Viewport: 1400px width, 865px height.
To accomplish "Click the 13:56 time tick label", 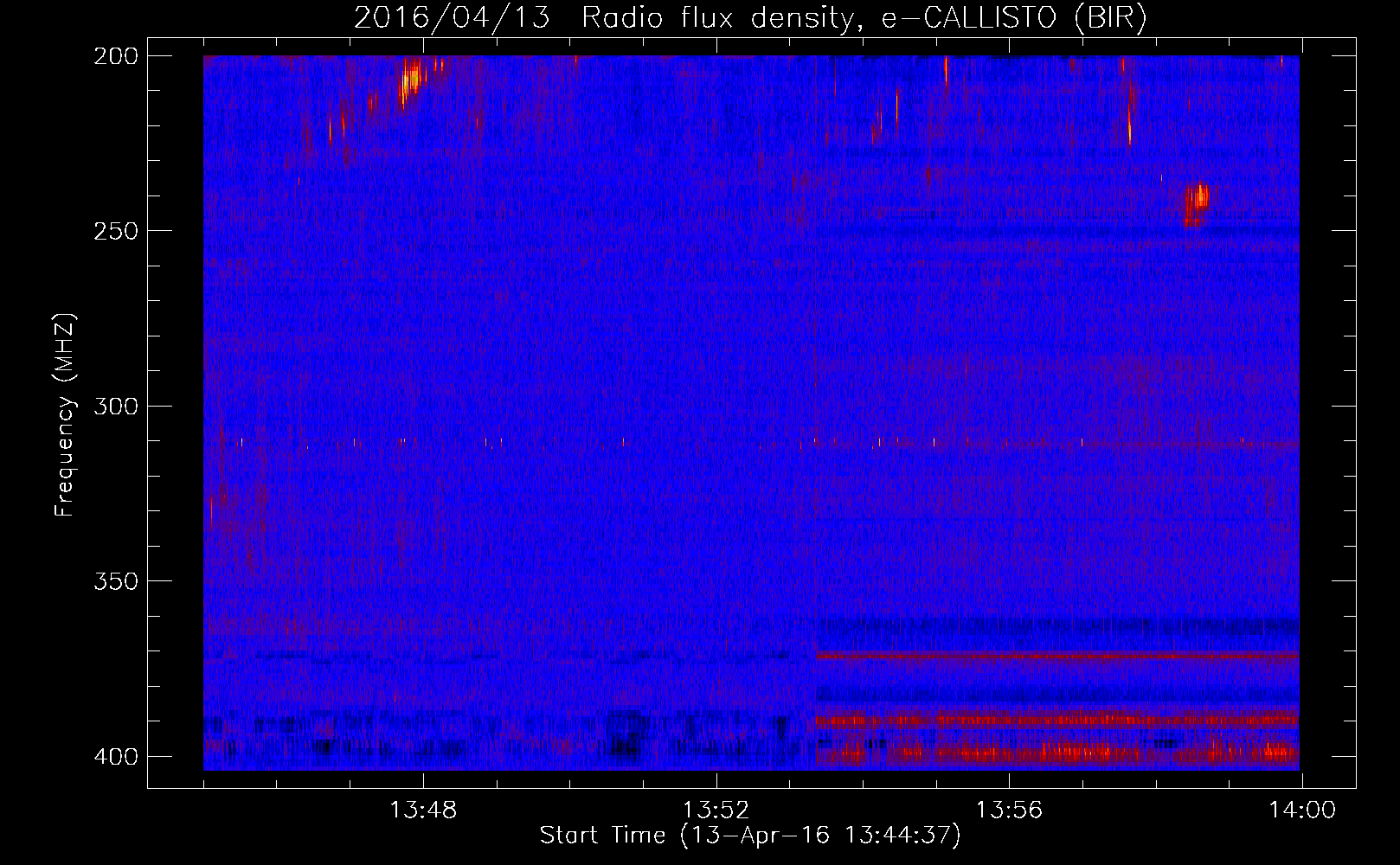I will 1009,811.
